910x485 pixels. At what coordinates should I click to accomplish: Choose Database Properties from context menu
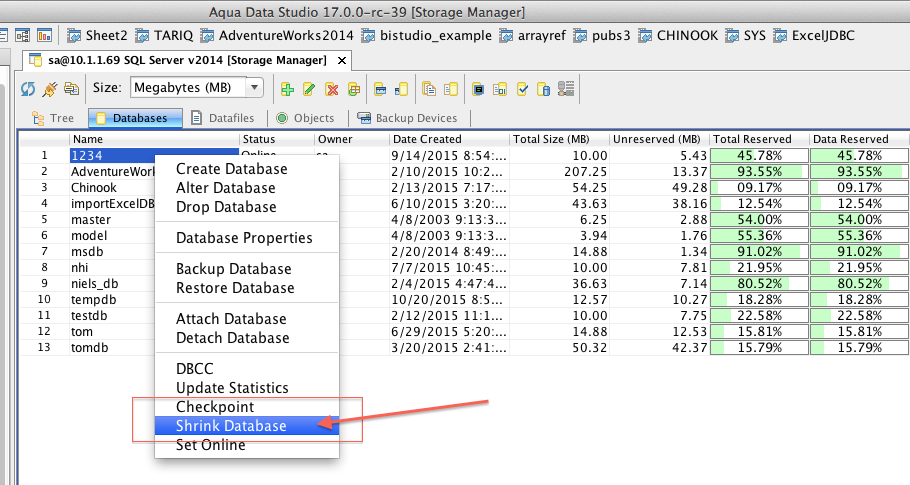[x=247, y=238]
